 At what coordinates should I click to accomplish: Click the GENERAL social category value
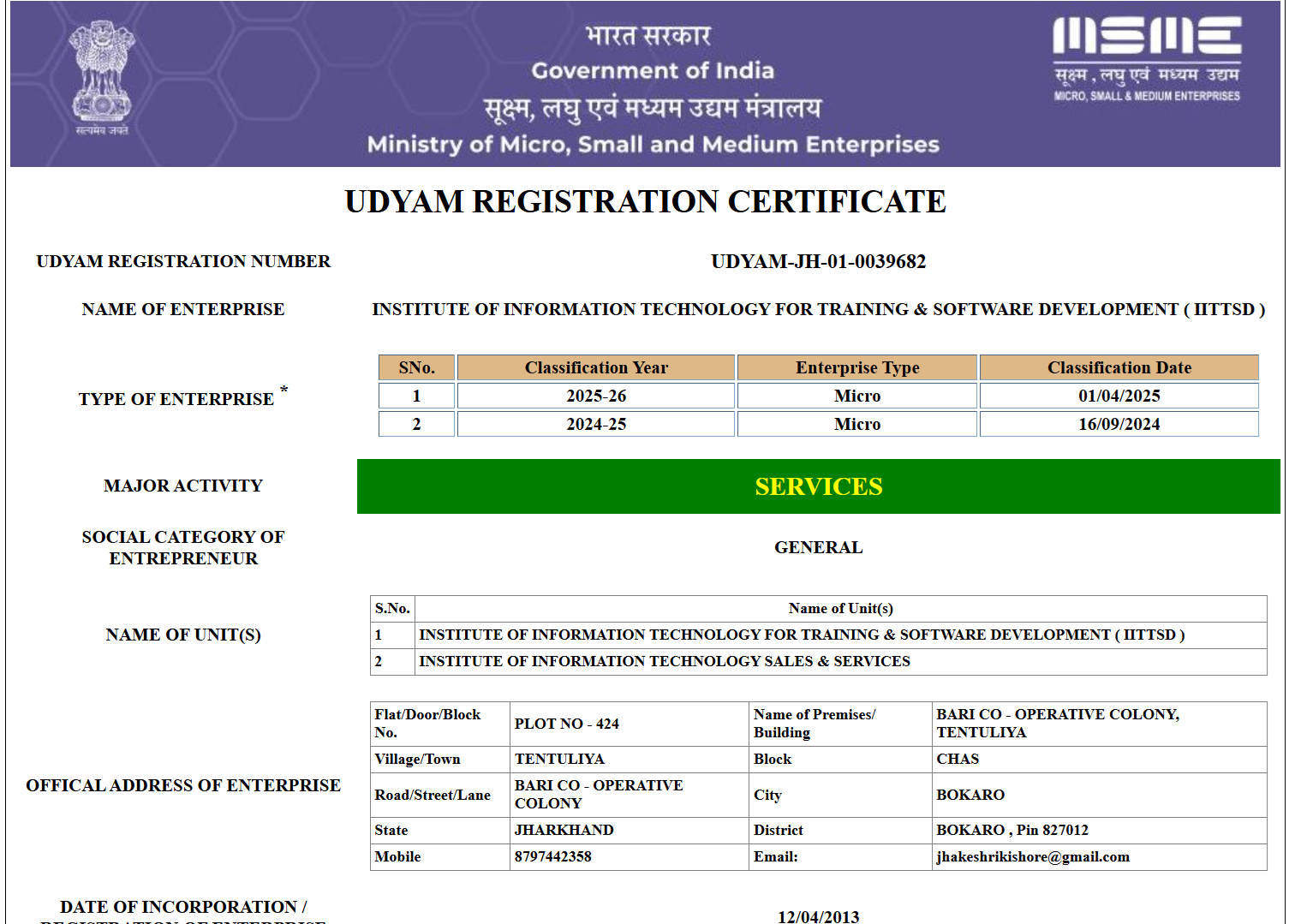(x=818, y=548)
